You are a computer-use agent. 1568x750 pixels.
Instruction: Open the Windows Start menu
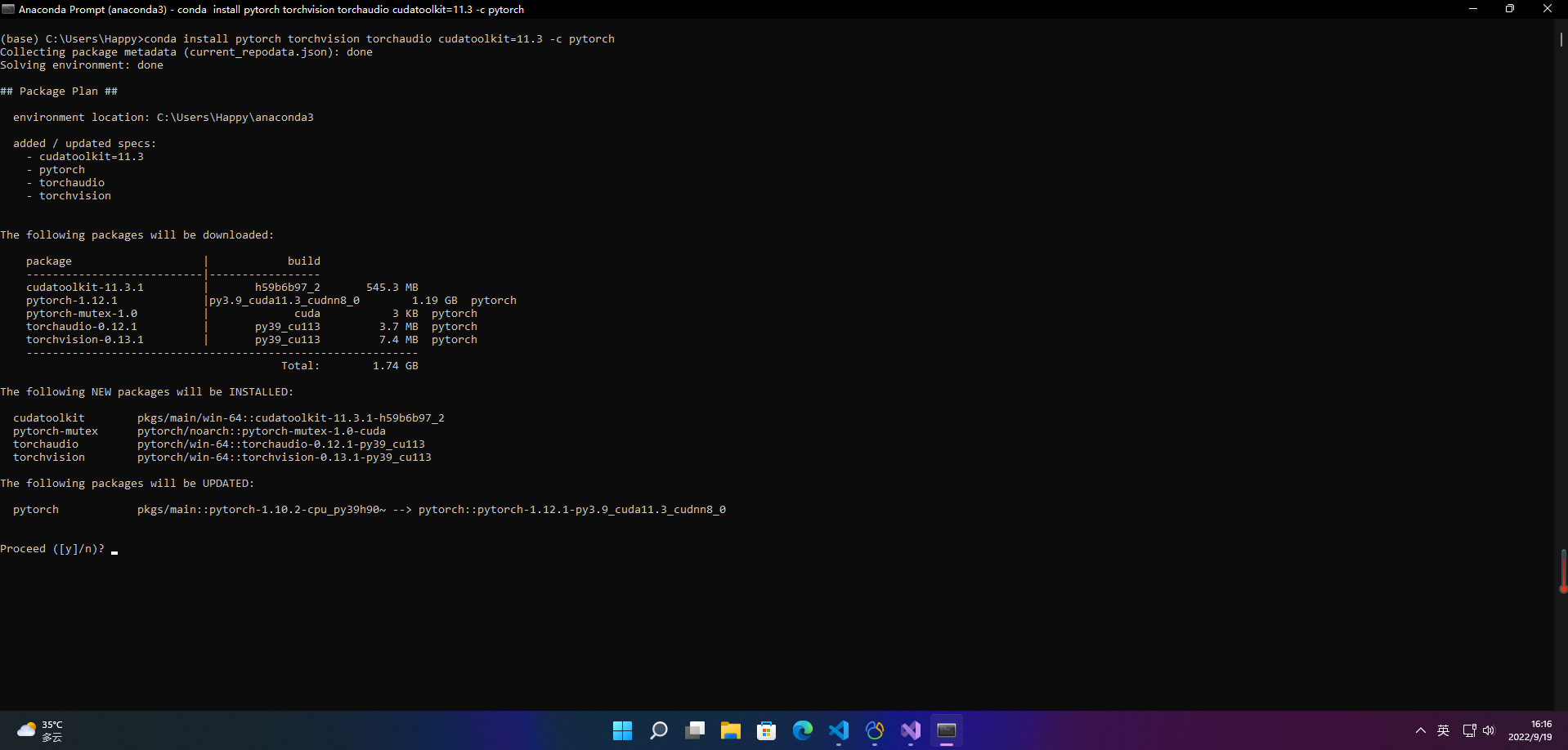pyautogui.click(x=622, y=730)
